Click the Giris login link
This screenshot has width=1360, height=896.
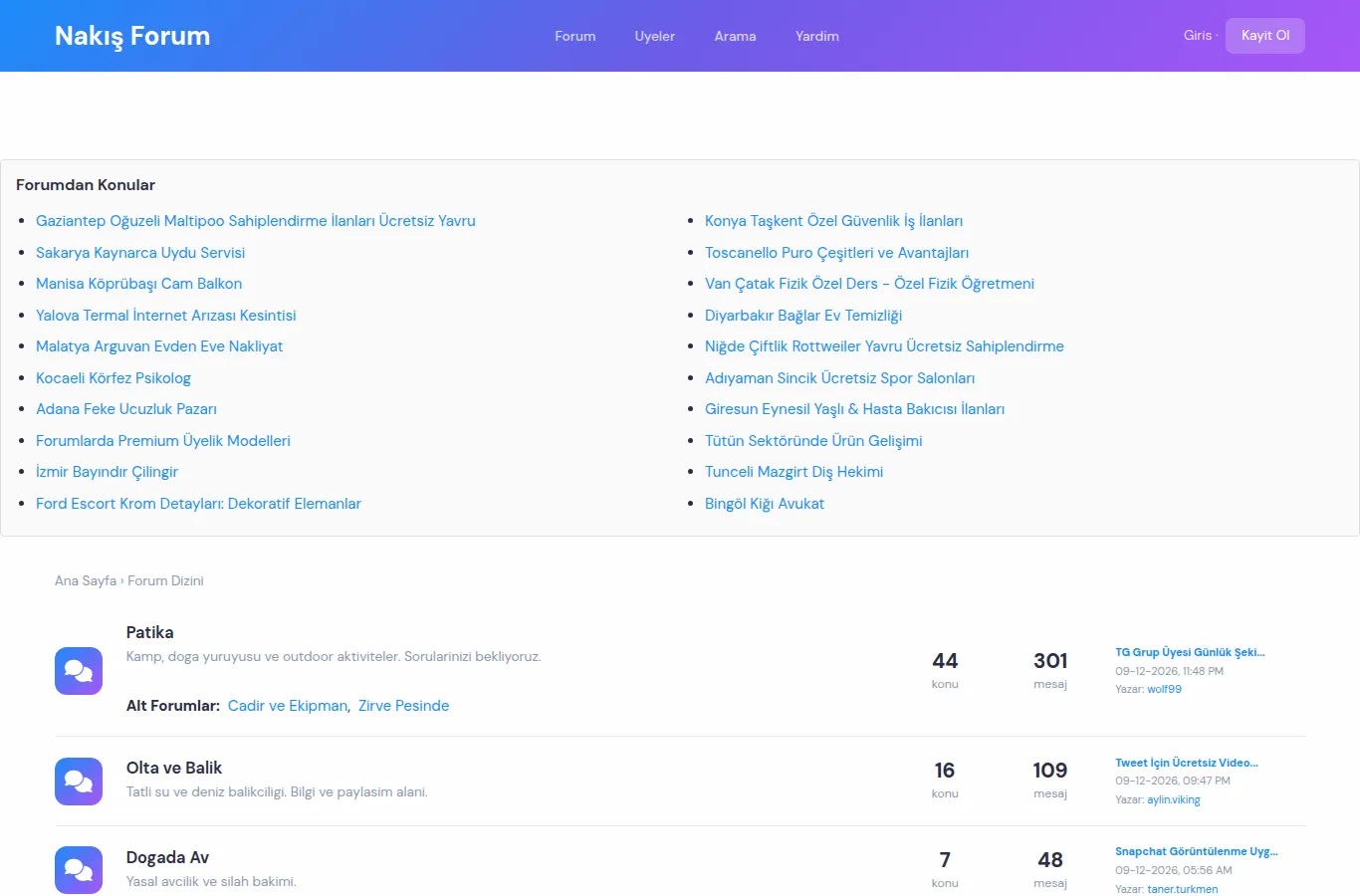click(1198, 35)
